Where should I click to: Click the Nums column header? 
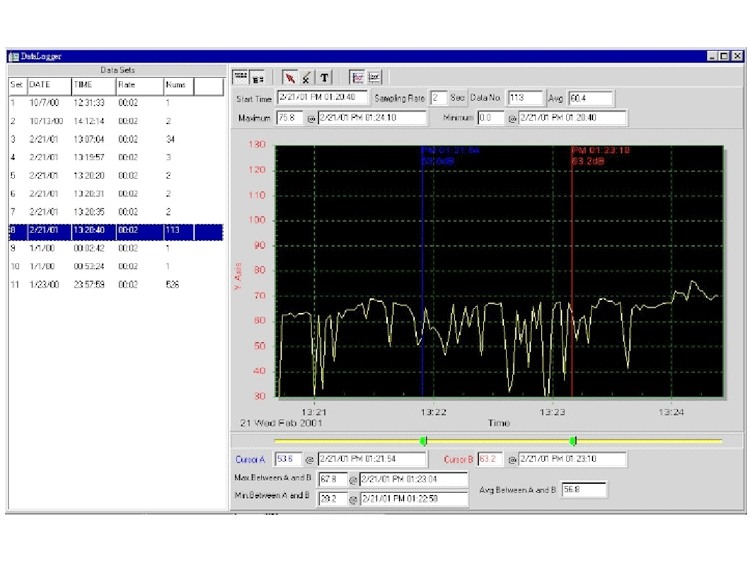point(178,85)
